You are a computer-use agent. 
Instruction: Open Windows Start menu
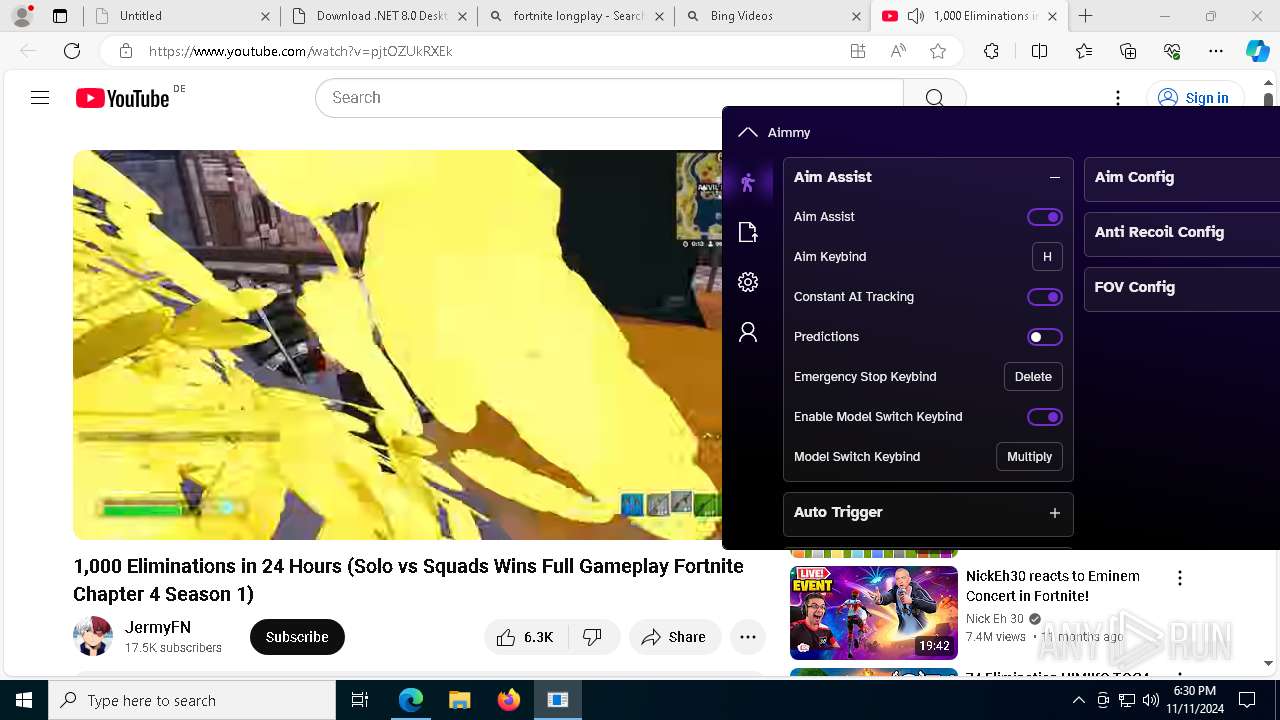[24, 700]
